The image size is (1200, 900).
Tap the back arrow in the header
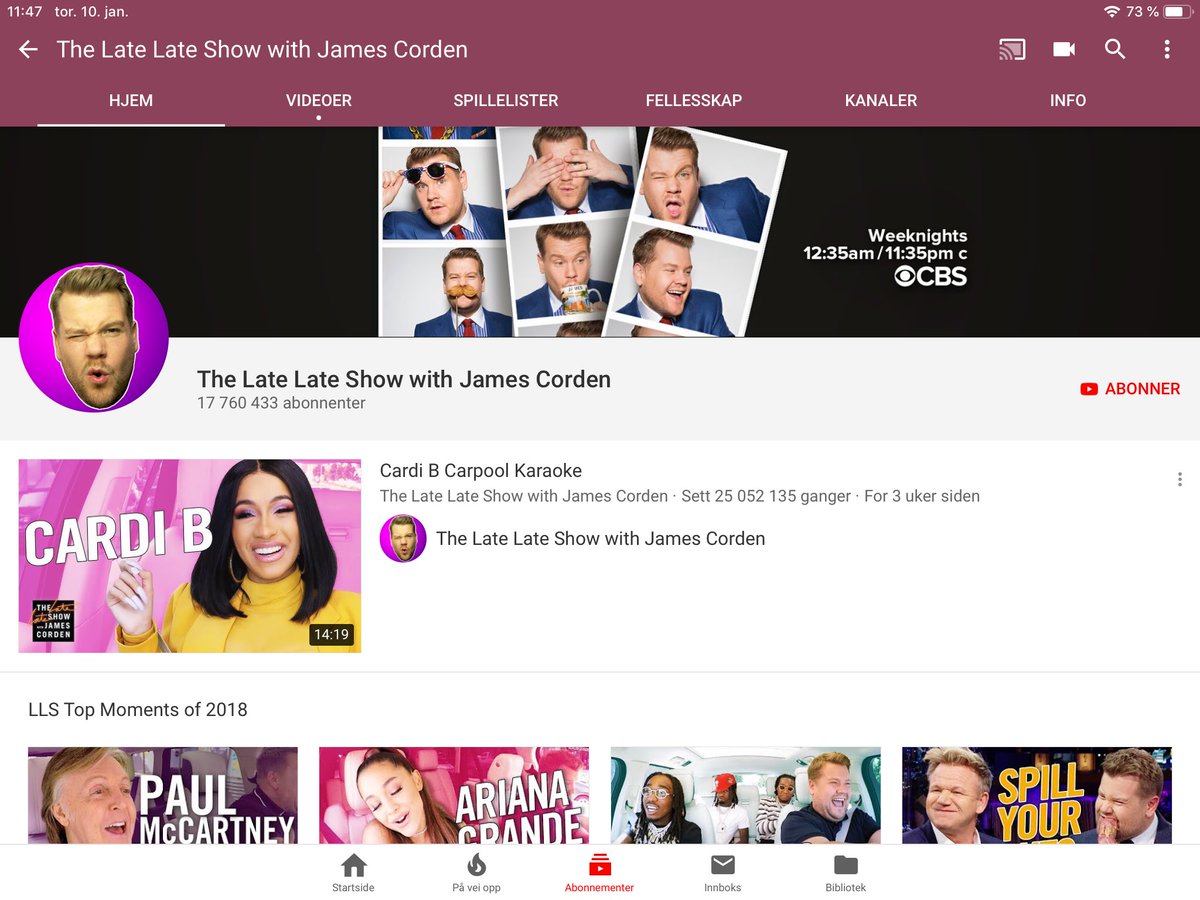pos(28,49)
